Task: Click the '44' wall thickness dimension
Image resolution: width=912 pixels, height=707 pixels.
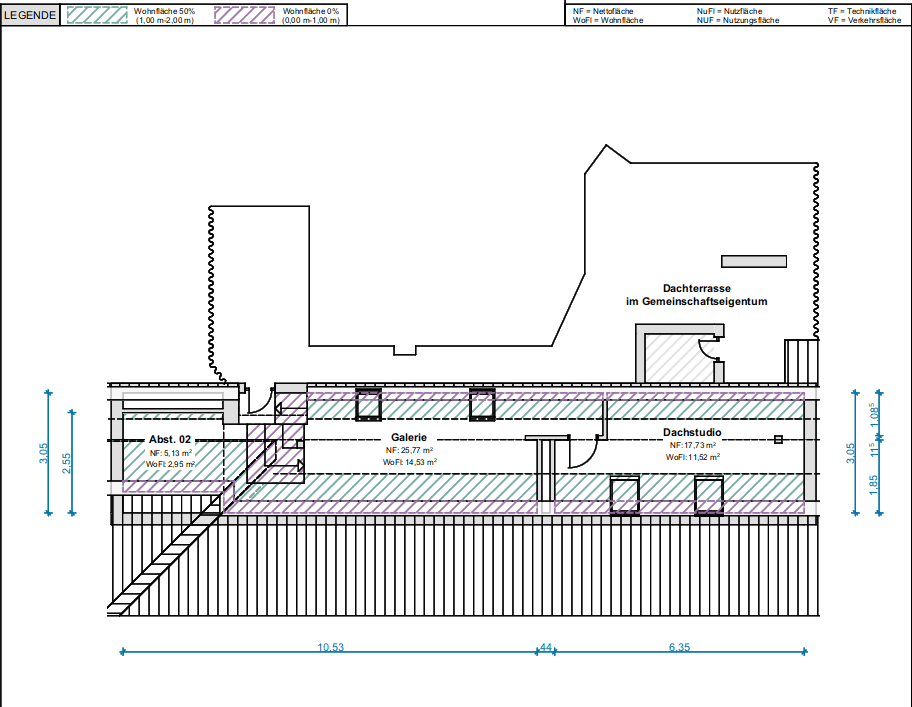Action: click(546, 647)
